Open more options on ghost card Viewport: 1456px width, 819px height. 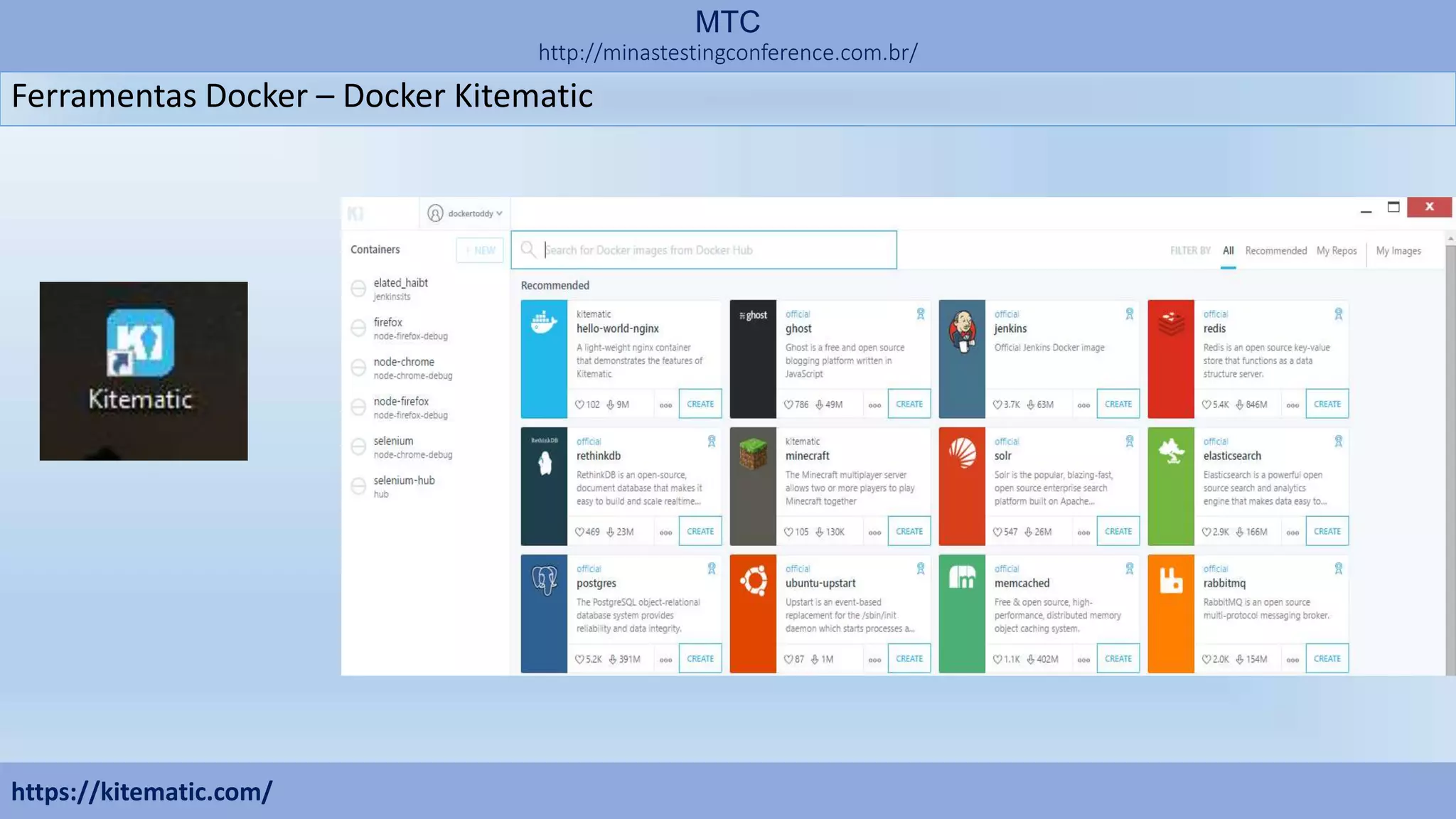[874, 405]
